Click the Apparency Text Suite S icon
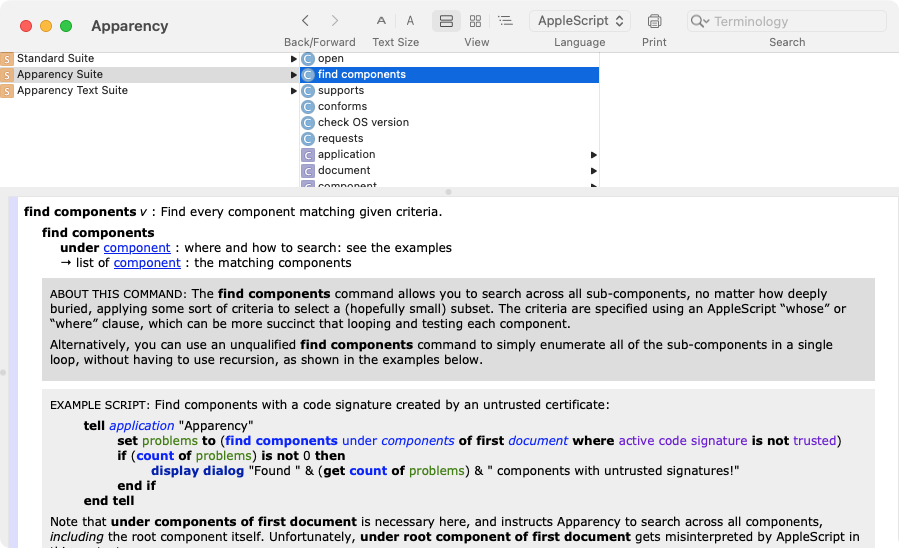The width and height of the screenshot is (899, 548). tap(7, 91)
